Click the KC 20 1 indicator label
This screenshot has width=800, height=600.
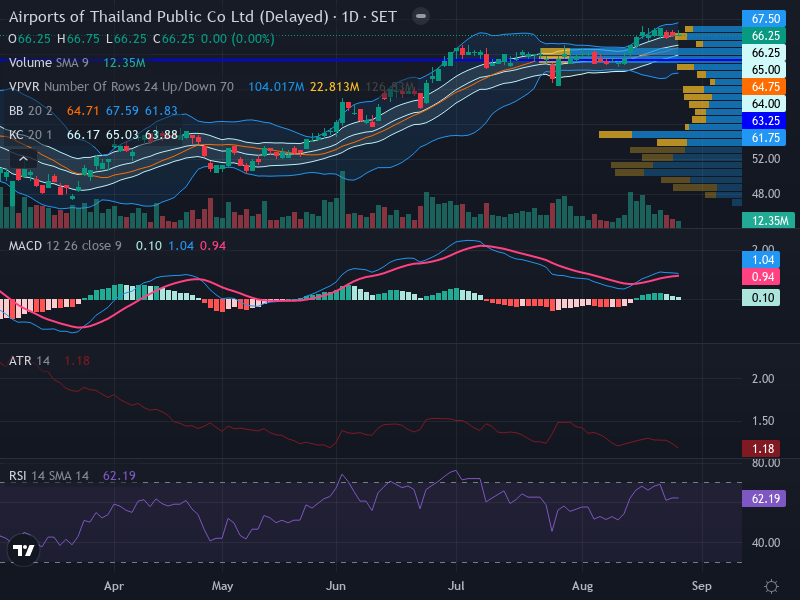tap(30, 135)
